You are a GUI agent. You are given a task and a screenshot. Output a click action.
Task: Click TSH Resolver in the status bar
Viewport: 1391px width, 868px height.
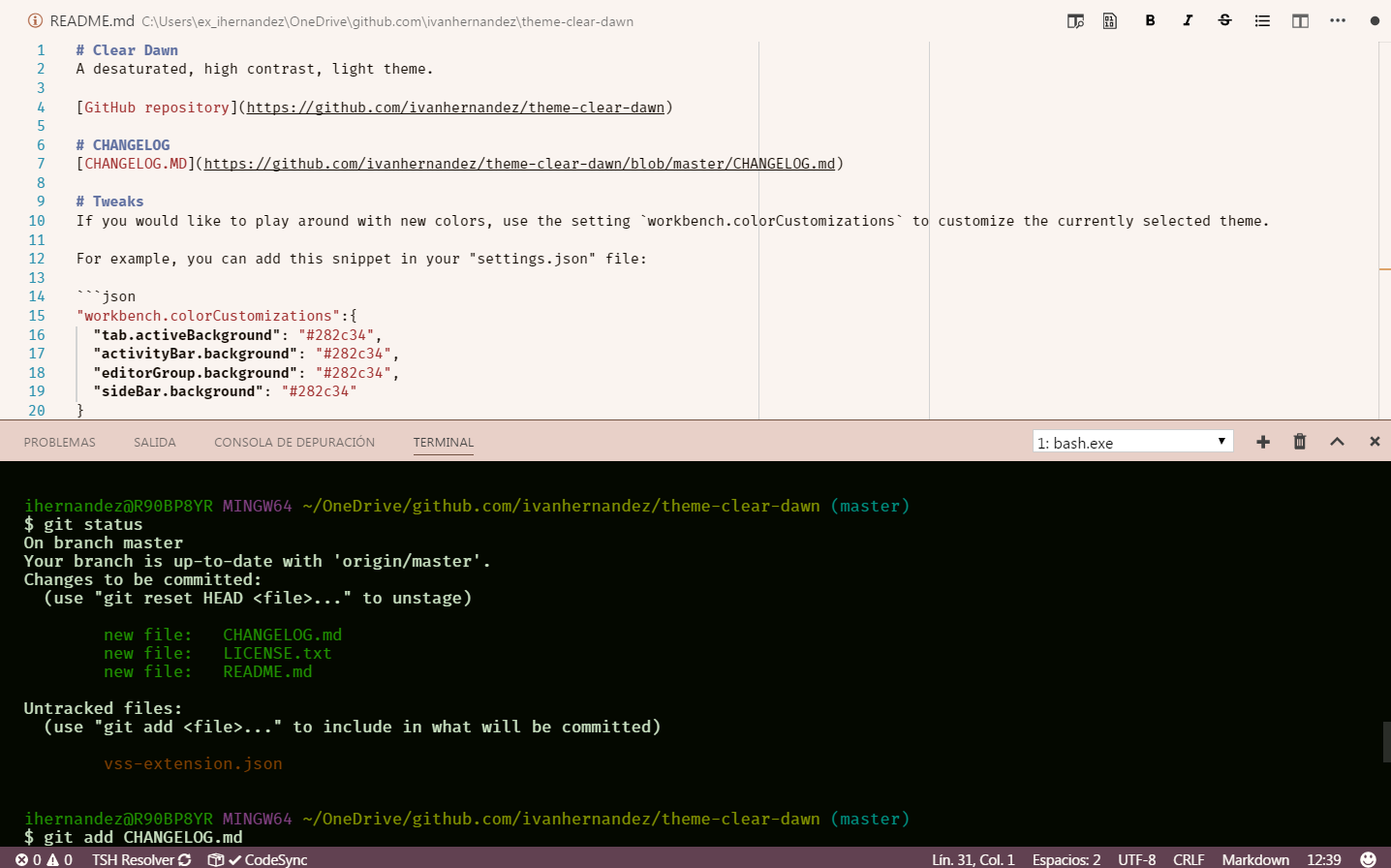coord(141,859)
